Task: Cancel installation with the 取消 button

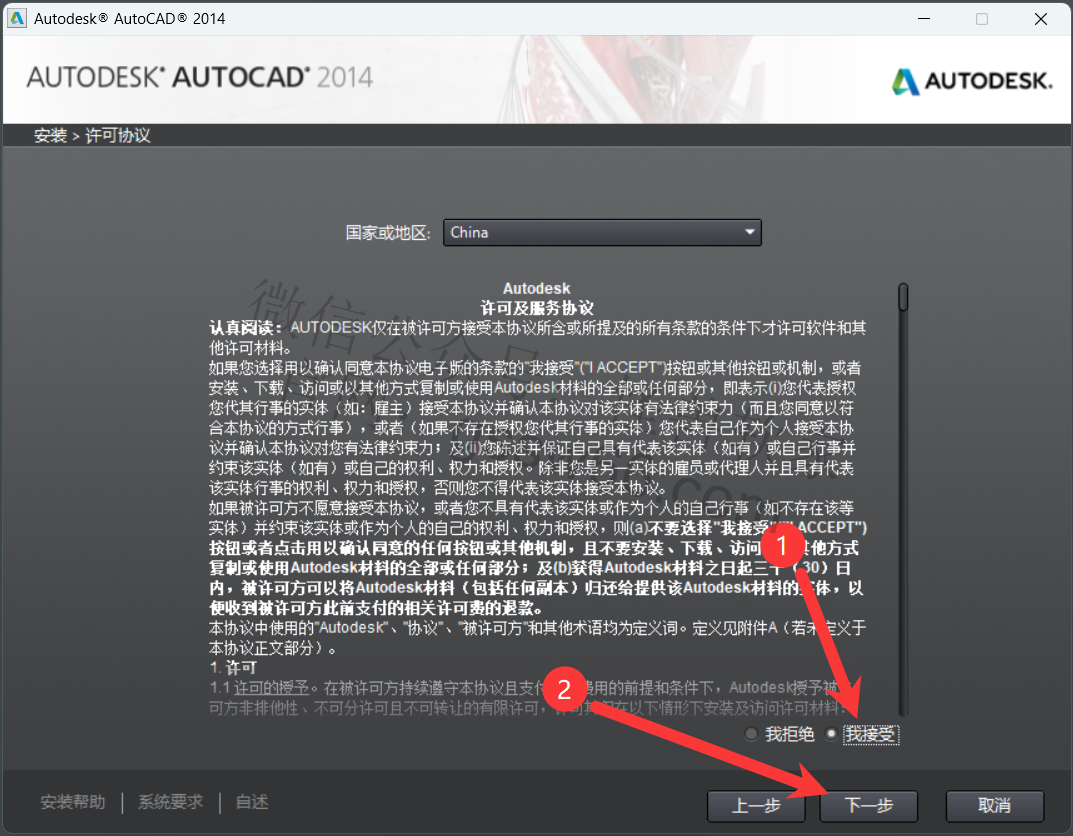Action: (995, 805)
